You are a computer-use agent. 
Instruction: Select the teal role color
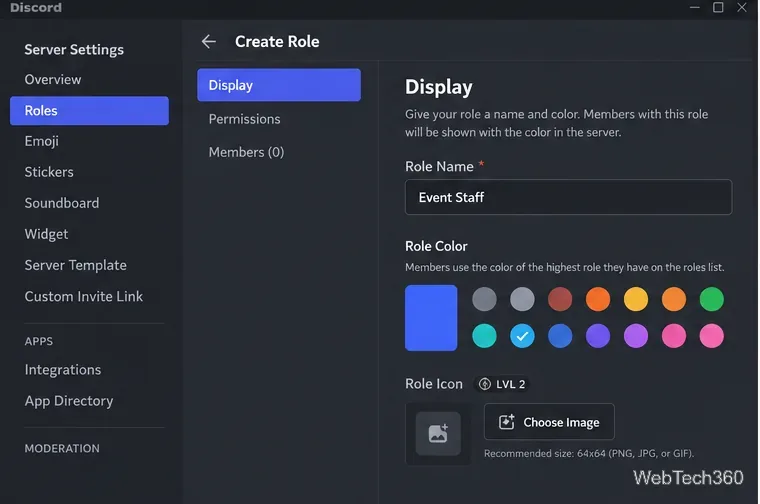point(484,336)
